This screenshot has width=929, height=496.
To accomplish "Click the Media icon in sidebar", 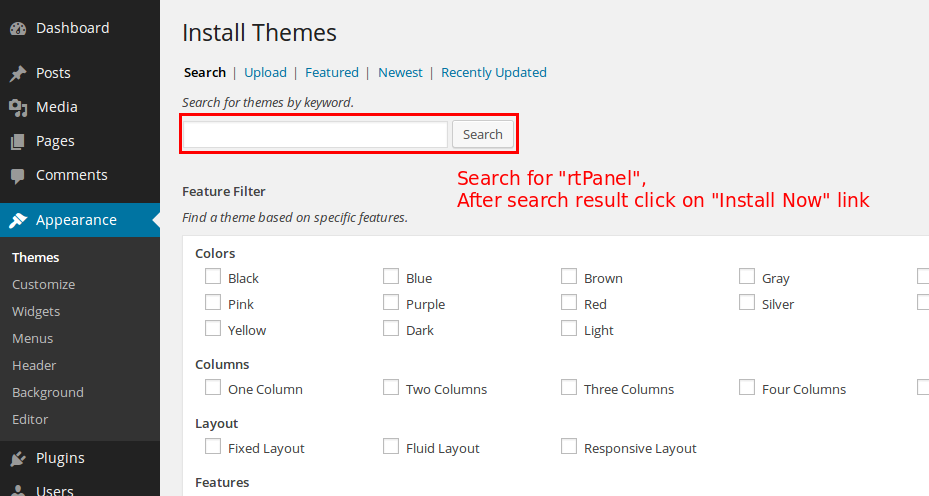I will pyautogui.click(x=18, y=107).
